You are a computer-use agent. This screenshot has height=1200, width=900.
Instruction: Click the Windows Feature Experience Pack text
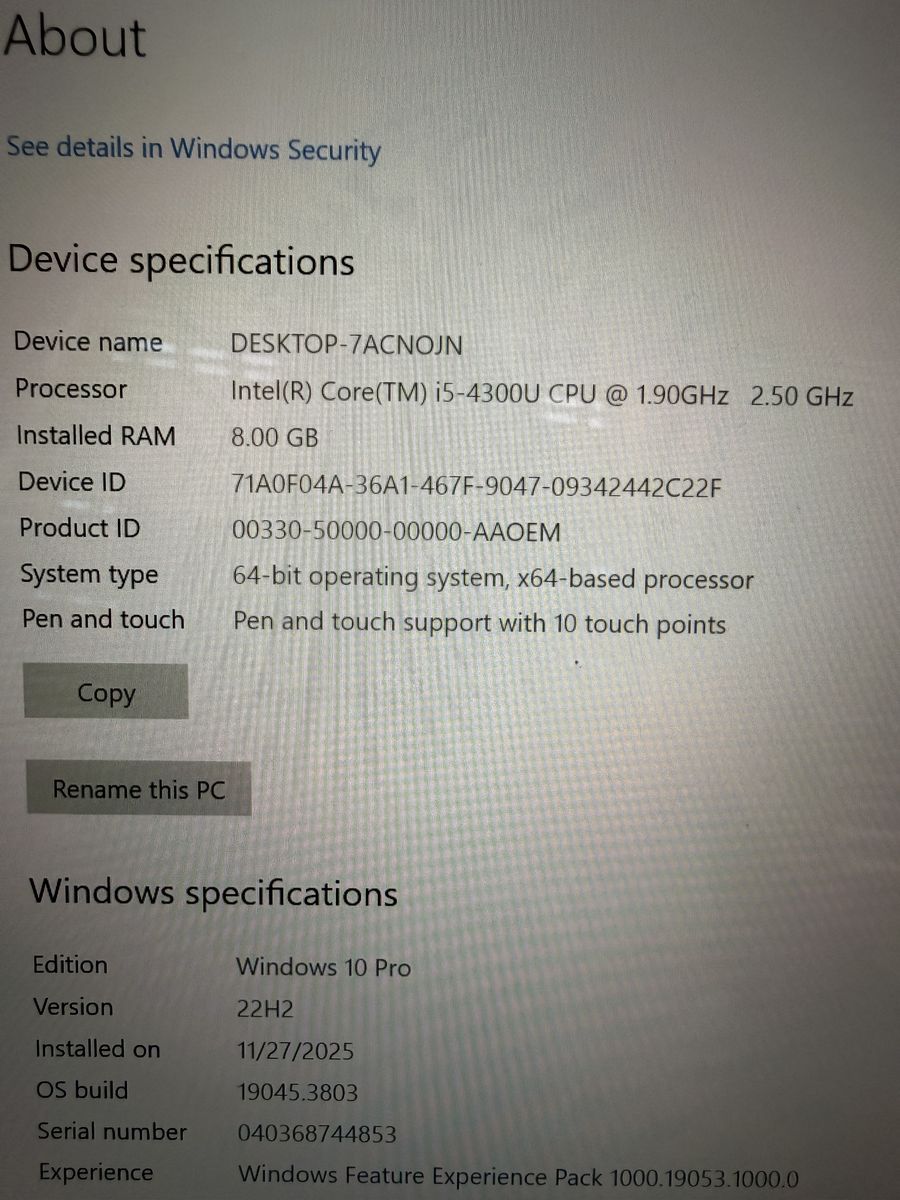tap(519, 1176)
